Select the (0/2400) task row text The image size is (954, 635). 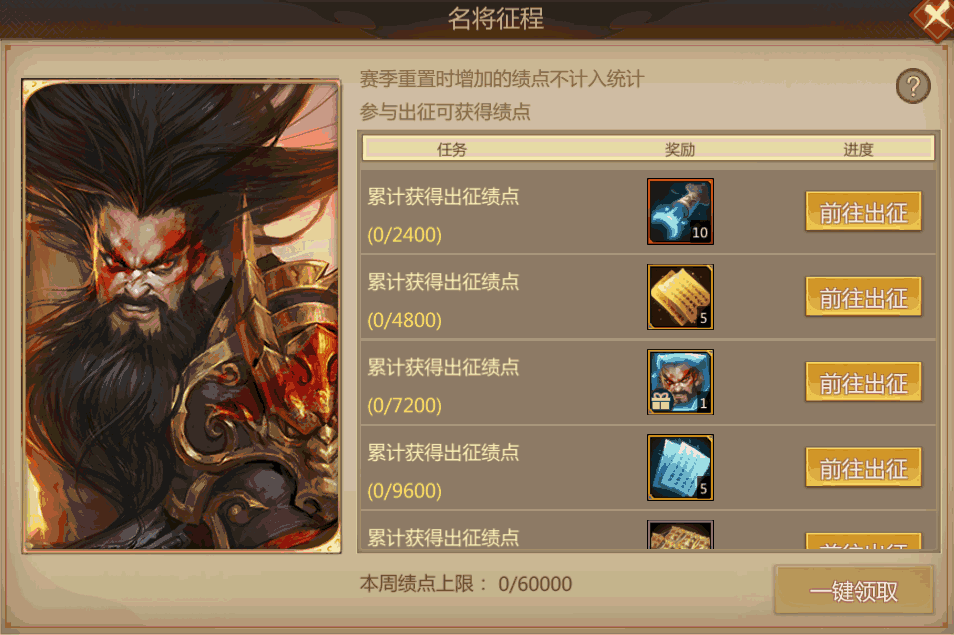(x=405, y=235)
